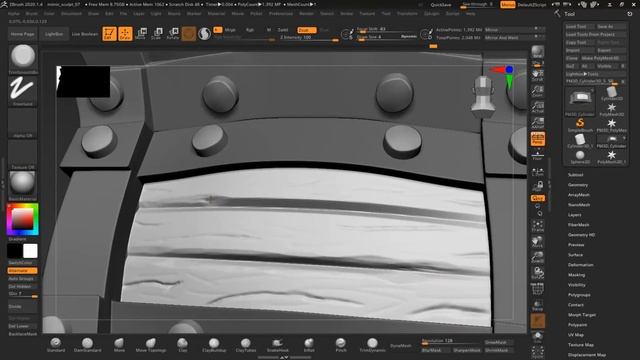This screenshot has width=640, height=360.
Task: Click the Gizmo 3D toggle icon
Action: coord(189,33)
